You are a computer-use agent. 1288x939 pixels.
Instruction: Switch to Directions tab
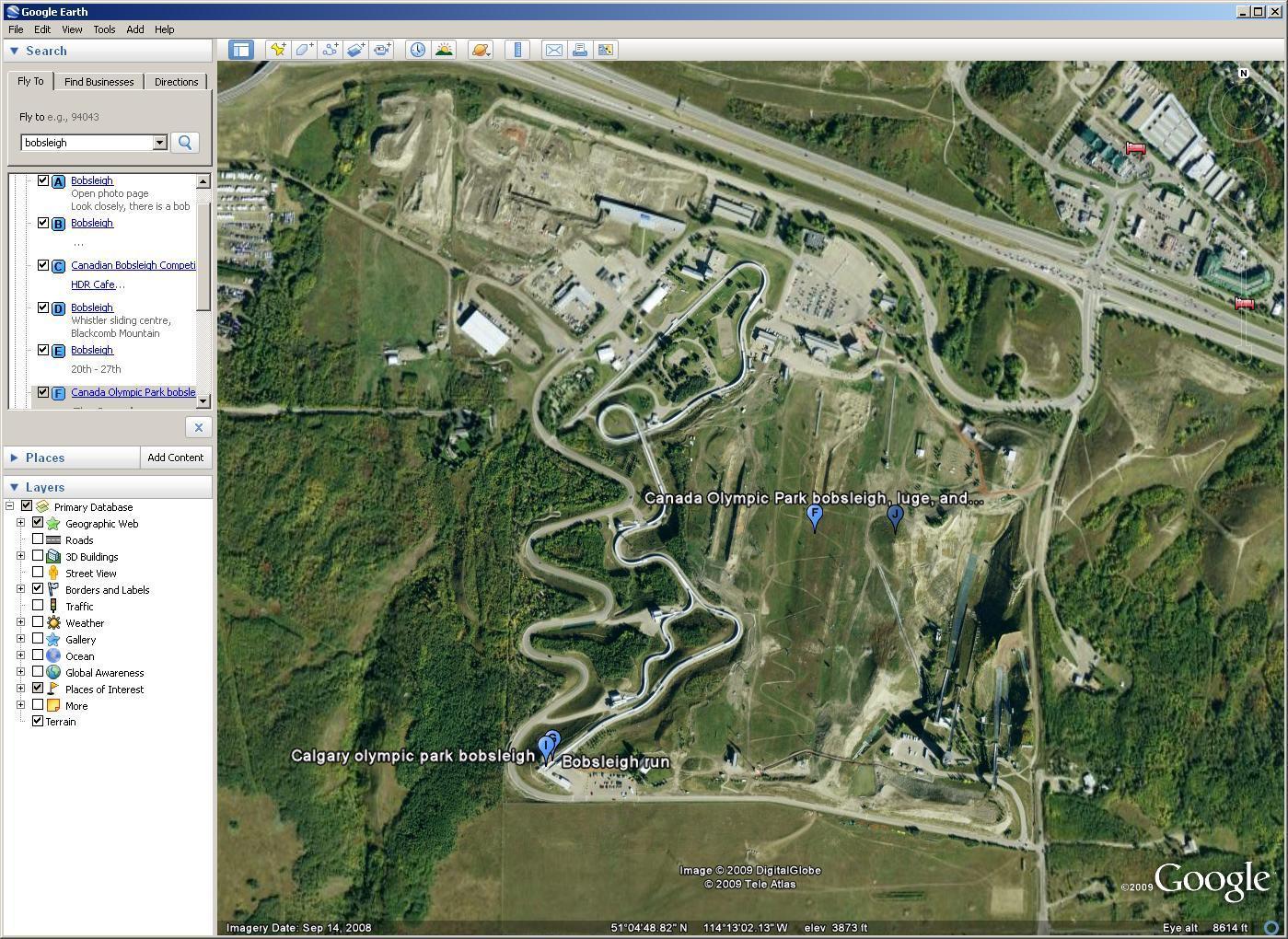[x=176, y=82]
